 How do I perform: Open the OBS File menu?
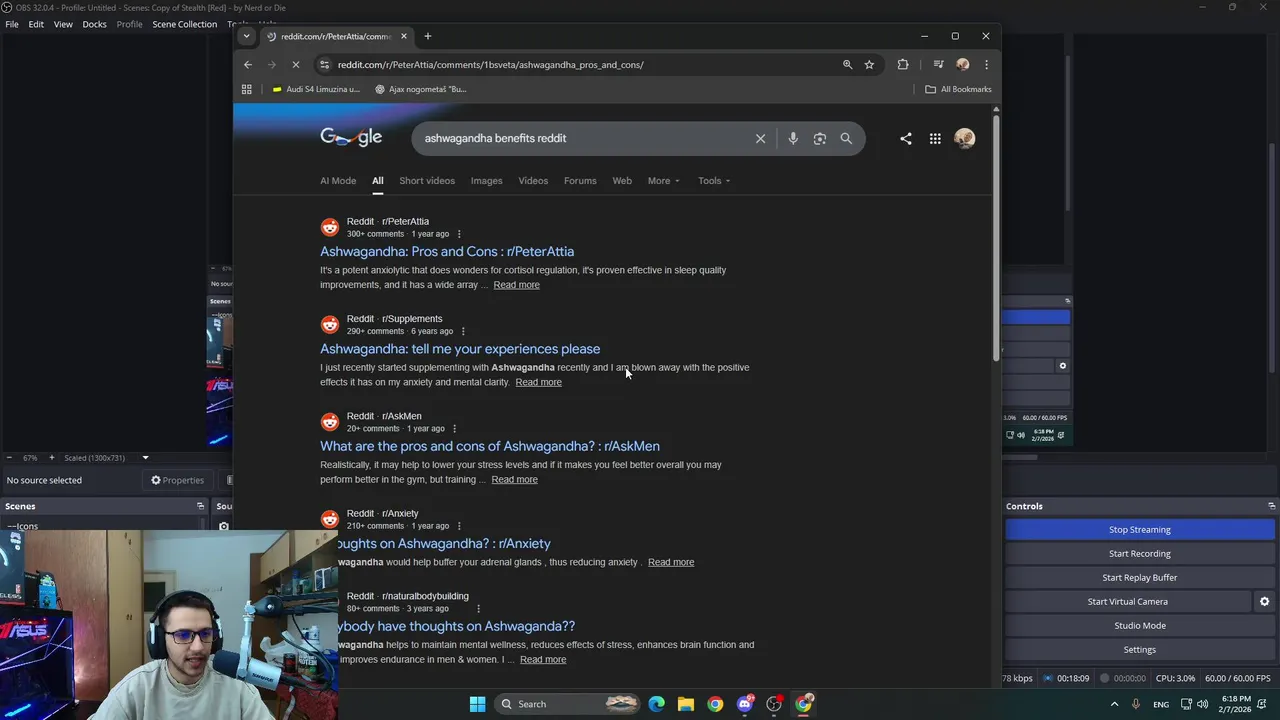tap(12, 24)
